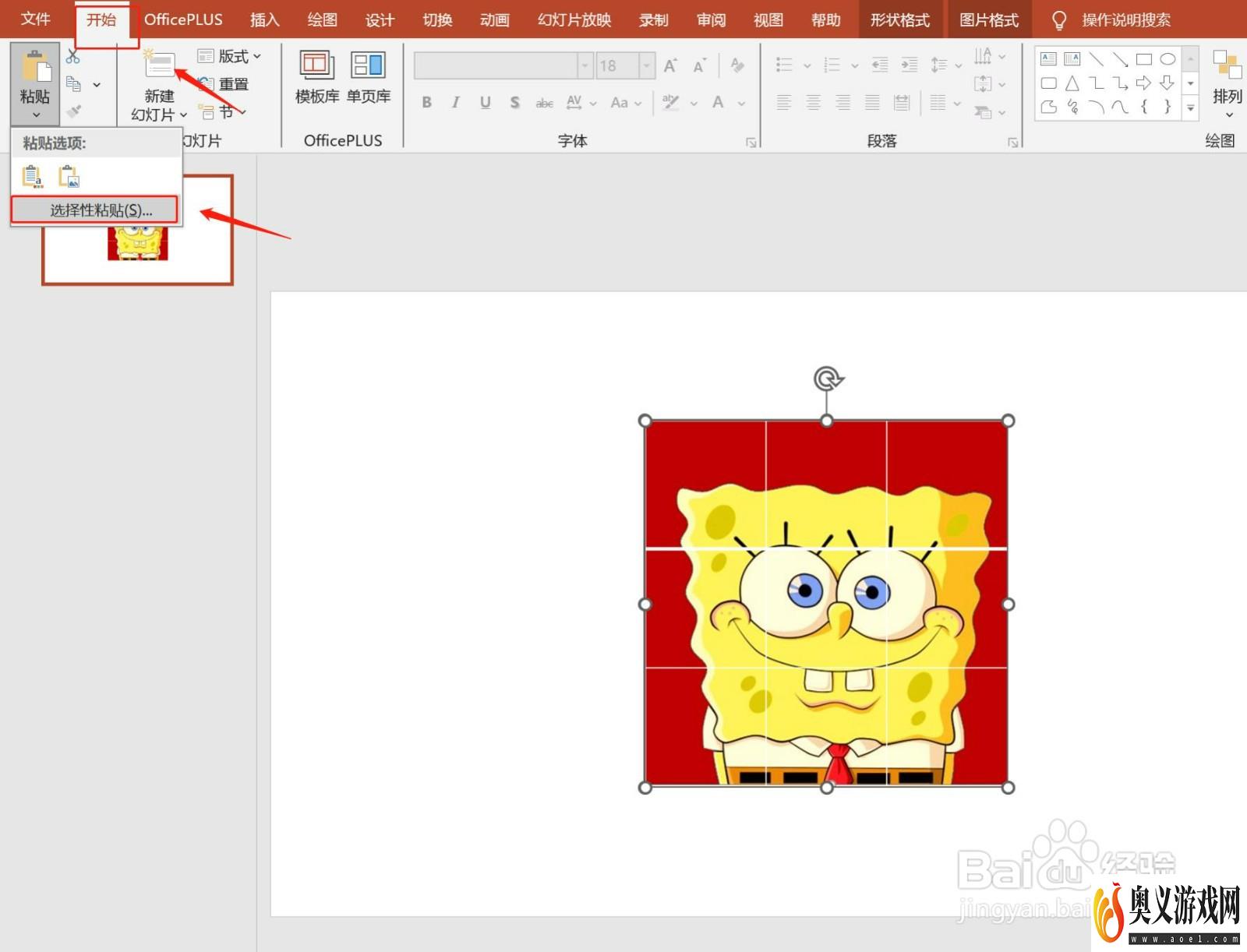1247x952 pixels.
Task: Click the 操作说明搜索 search box
Action: pos(1125,19)
